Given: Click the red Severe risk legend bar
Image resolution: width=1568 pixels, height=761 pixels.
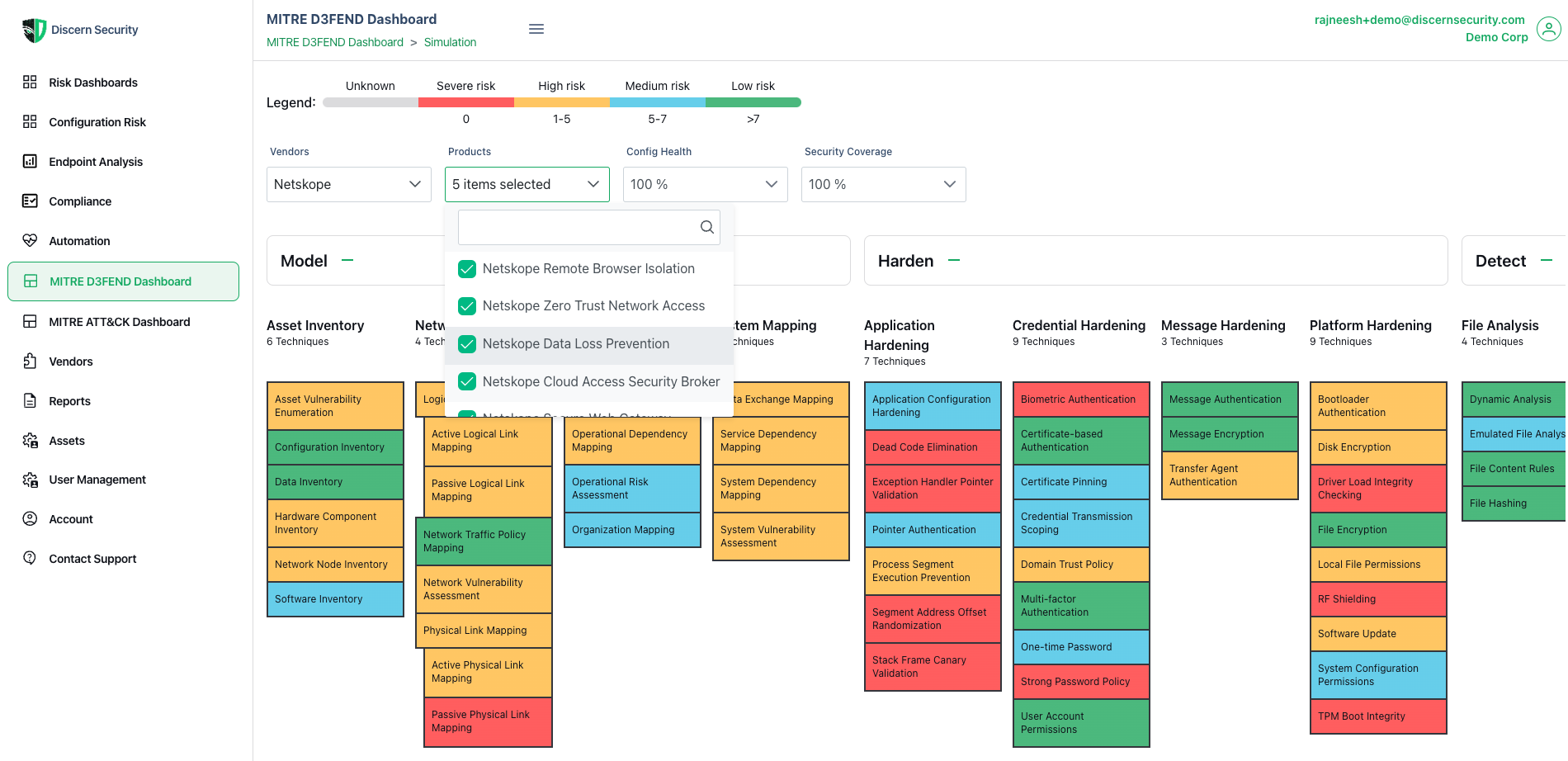Looking at the screenshot, I should [x=466, y=102].
